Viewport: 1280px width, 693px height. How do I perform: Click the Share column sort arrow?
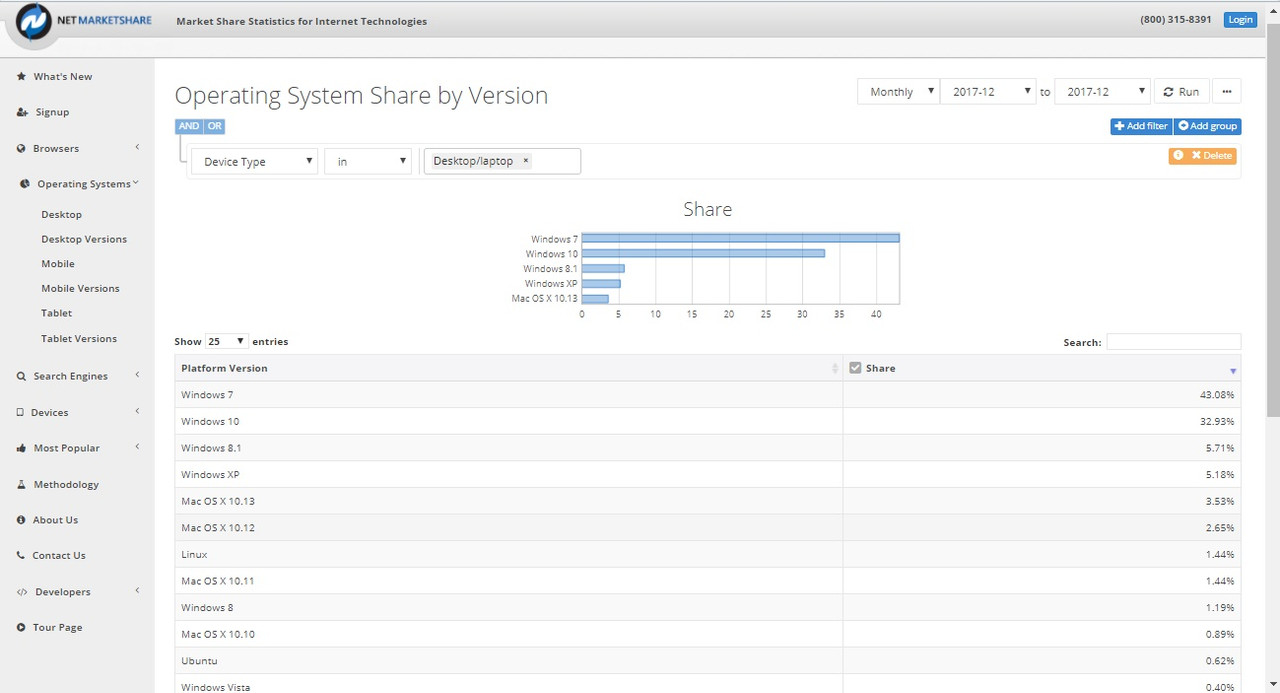tap(1233, 371)
